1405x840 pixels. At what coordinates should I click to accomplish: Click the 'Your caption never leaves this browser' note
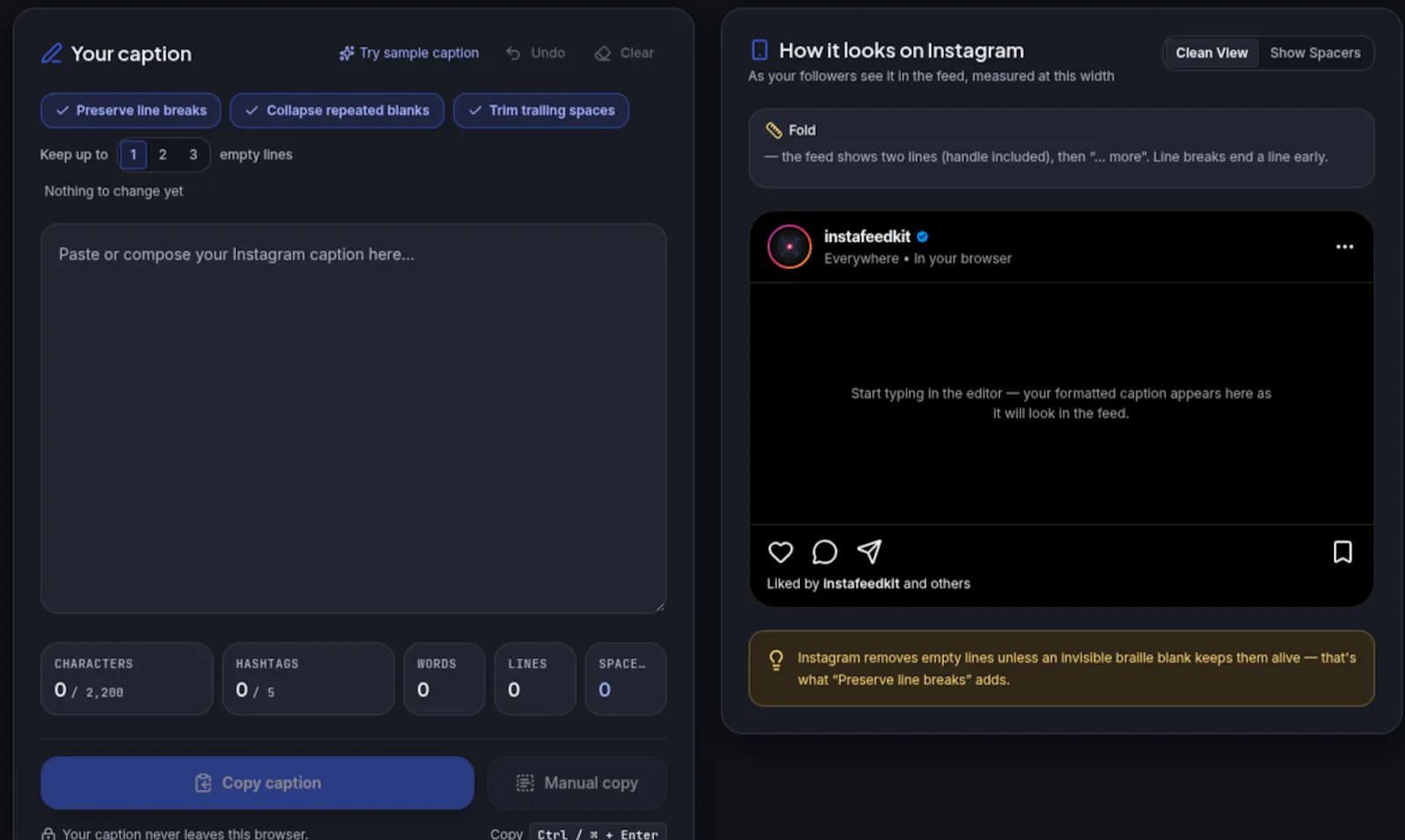[x=184, y=834]
